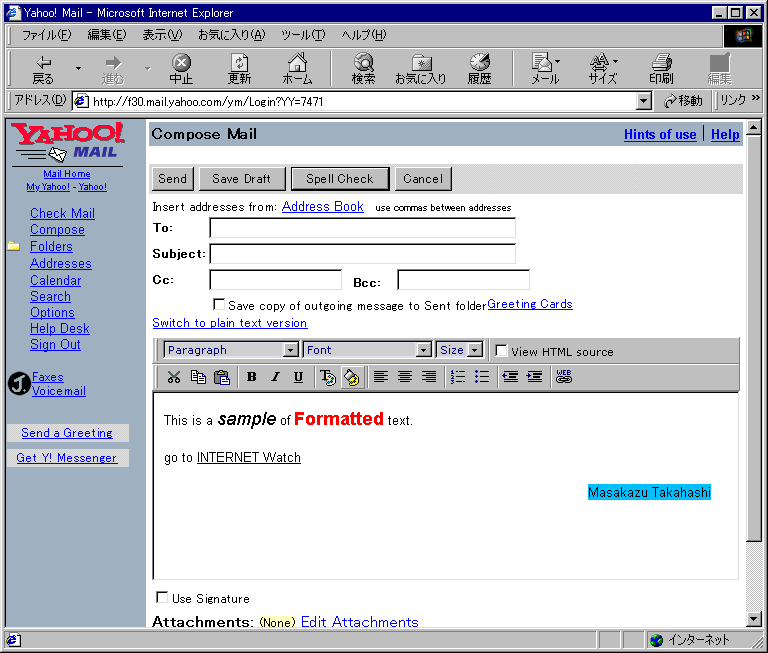Align text left
768x653 pixels.
(381, 376)
